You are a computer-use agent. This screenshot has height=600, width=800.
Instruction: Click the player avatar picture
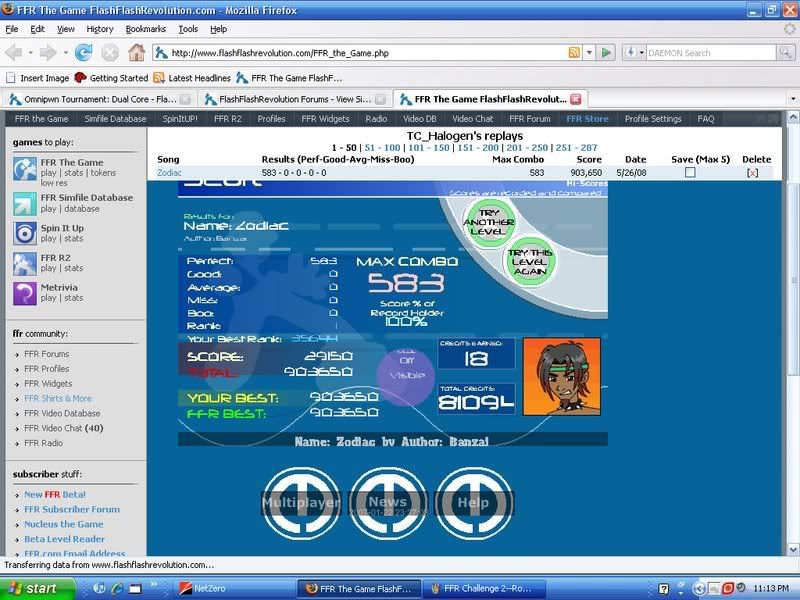(x=561, y=375)
